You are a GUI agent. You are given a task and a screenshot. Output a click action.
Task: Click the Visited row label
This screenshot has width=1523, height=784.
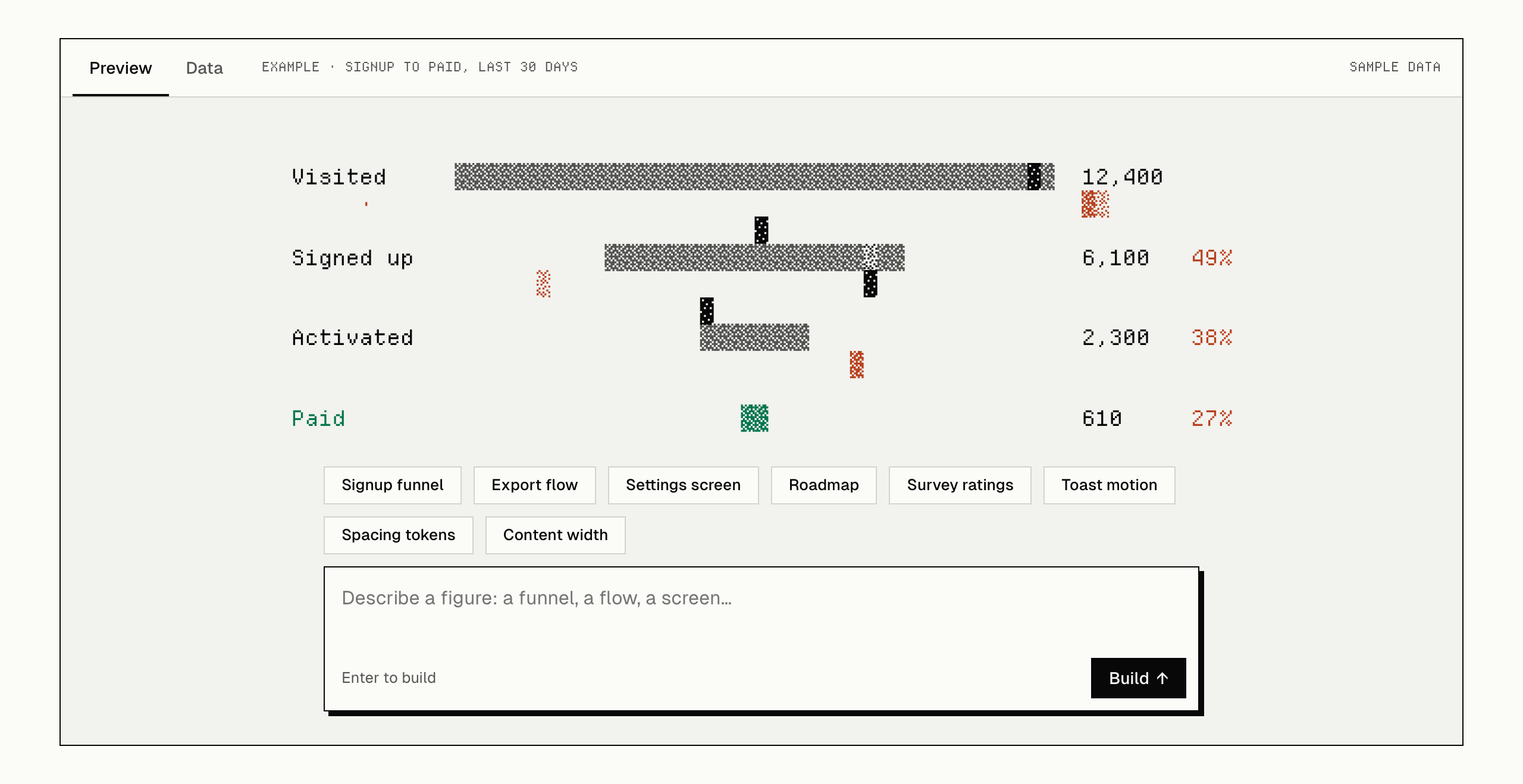[339, 177]
